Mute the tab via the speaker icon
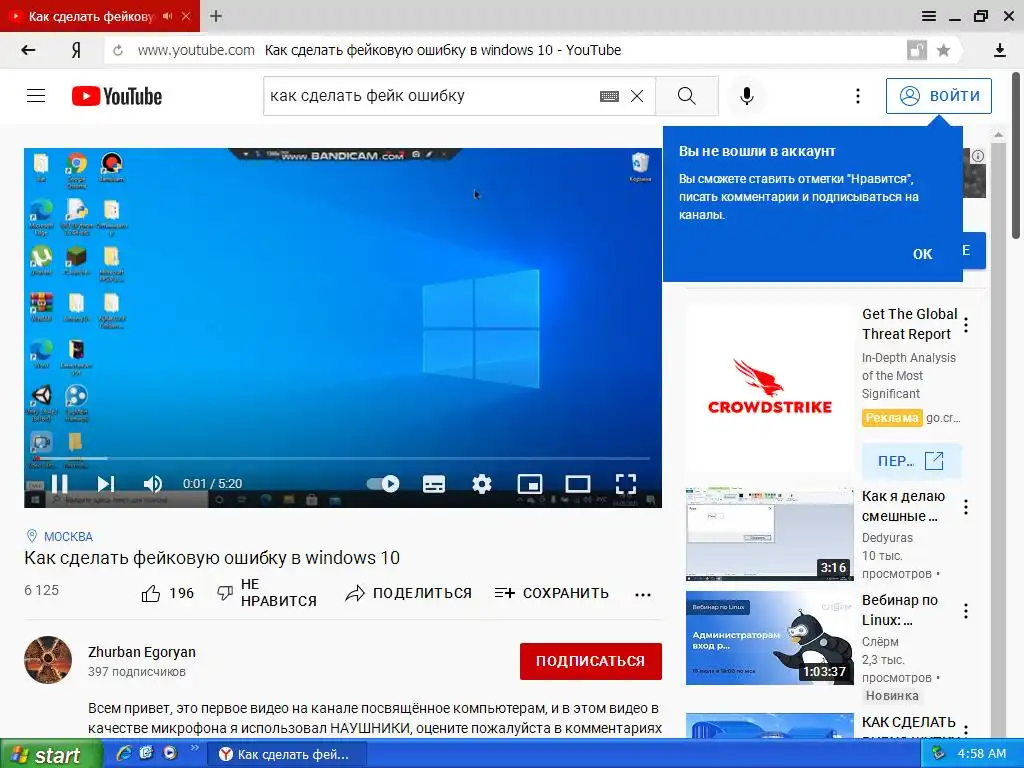1024x768 pixels. coord(168,16)
